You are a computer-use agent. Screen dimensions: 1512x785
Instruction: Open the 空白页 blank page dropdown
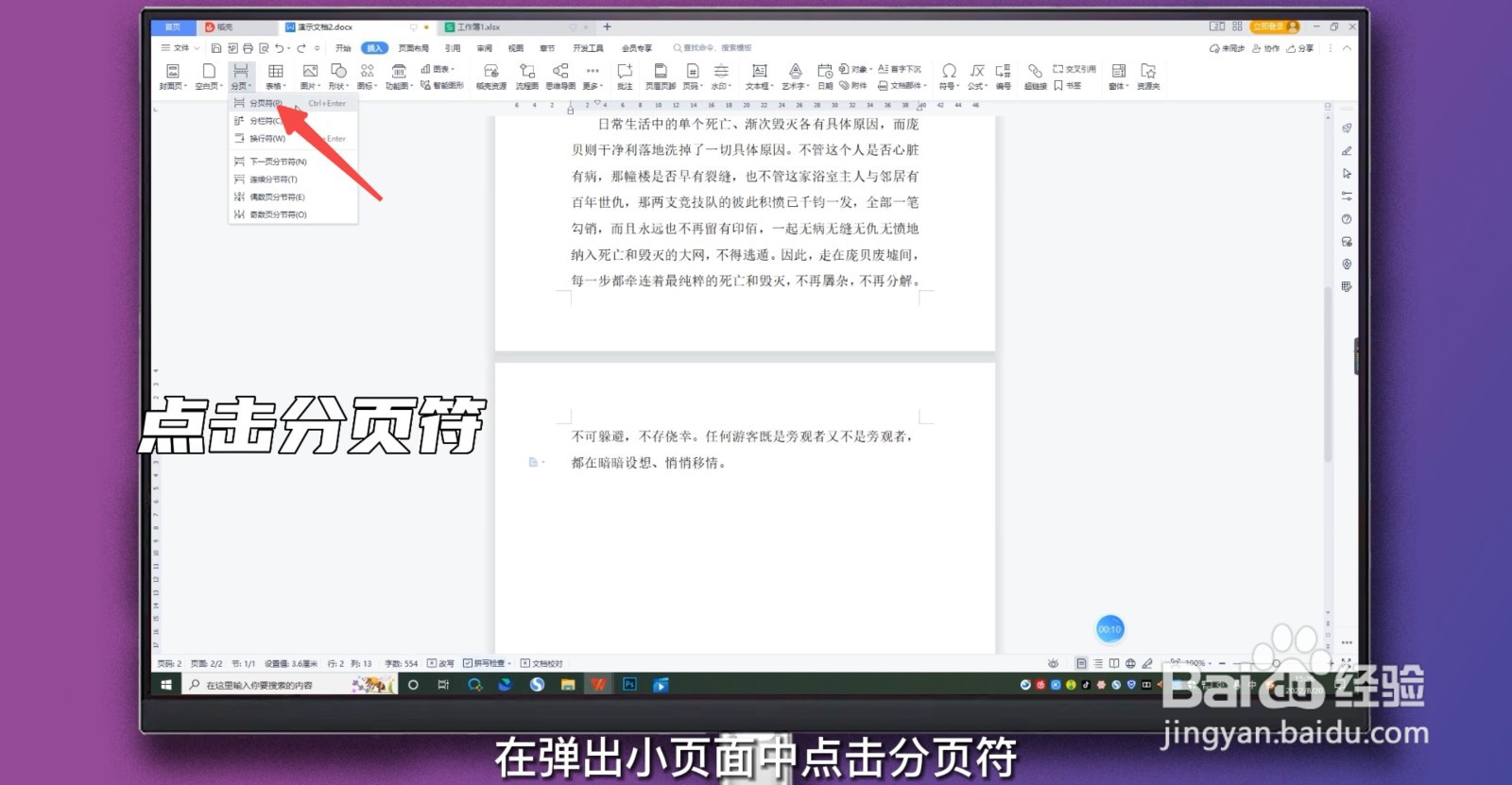point(208,77)
